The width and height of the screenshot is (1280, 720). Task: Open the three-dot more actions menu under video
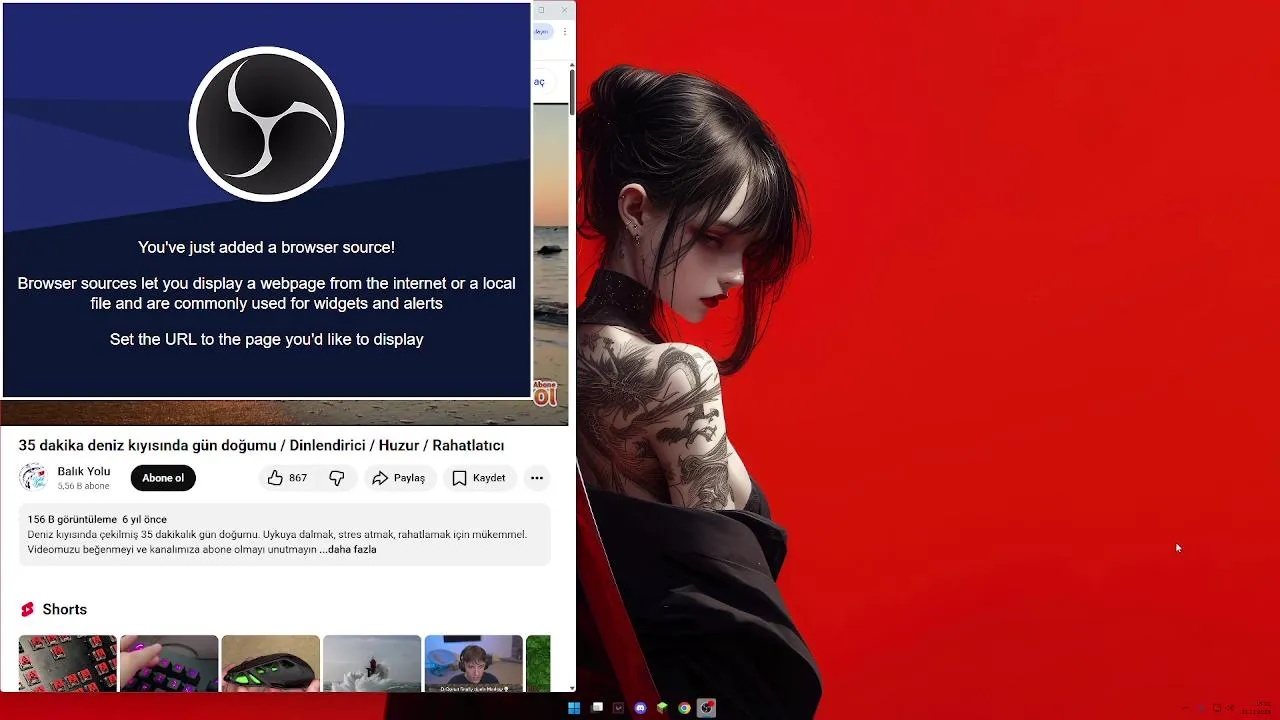[x=537, y=478]
